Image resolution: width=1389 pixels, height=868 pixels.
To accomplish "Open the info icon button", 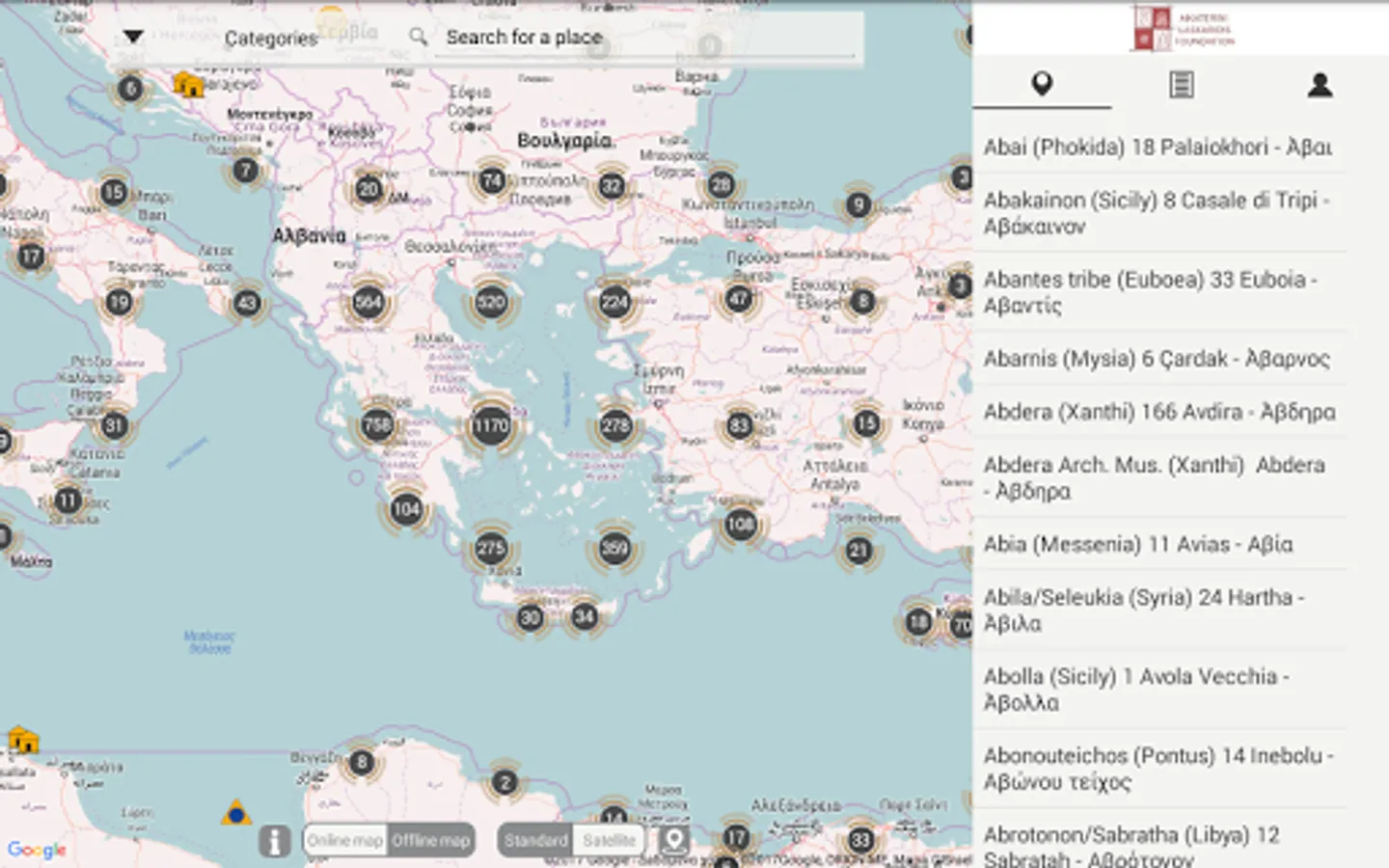I will pos(274,841).
